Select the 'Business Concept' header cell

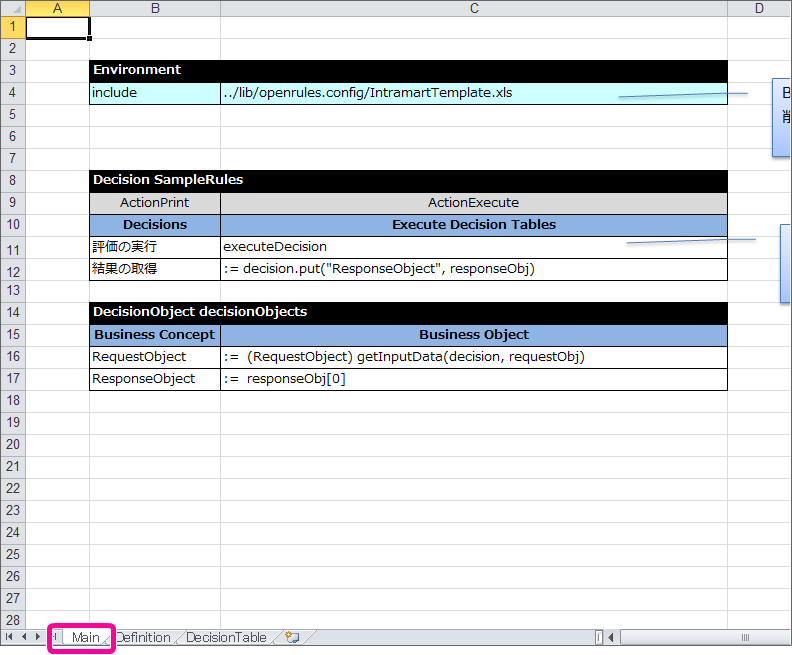[x=155, y=335]
